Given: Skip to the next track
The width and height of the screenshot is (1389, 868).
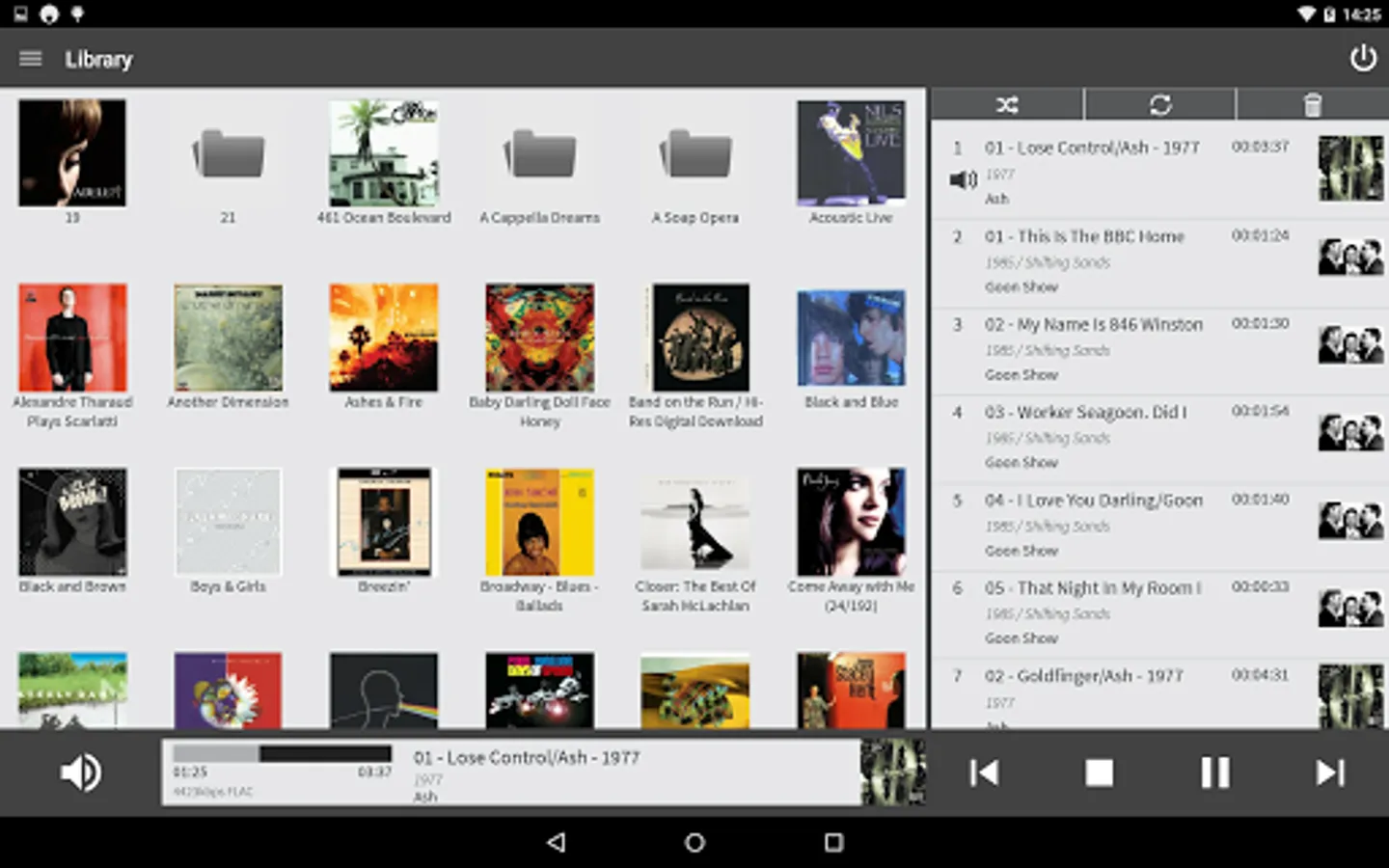Looking at the screenshot, I should coord(1330,773).
